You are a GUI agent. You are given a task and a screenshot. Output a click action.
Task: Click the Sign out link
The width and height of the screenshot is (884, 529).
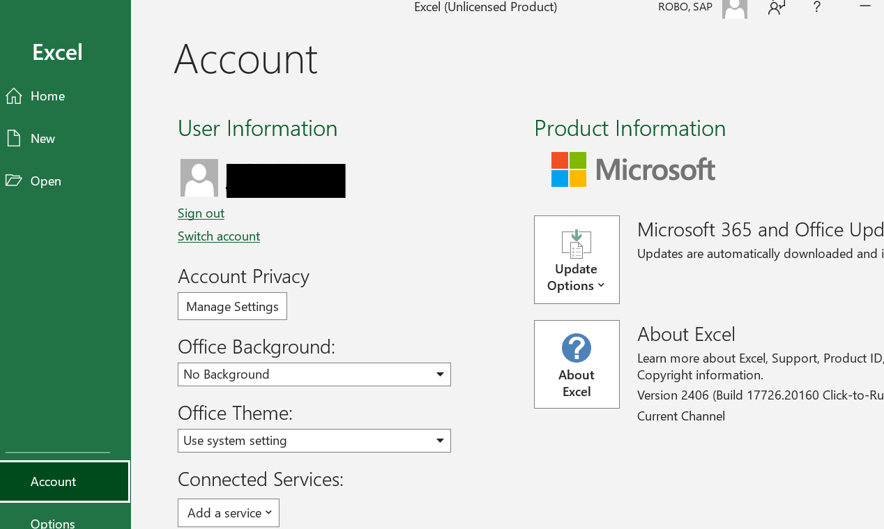point(201,213)
